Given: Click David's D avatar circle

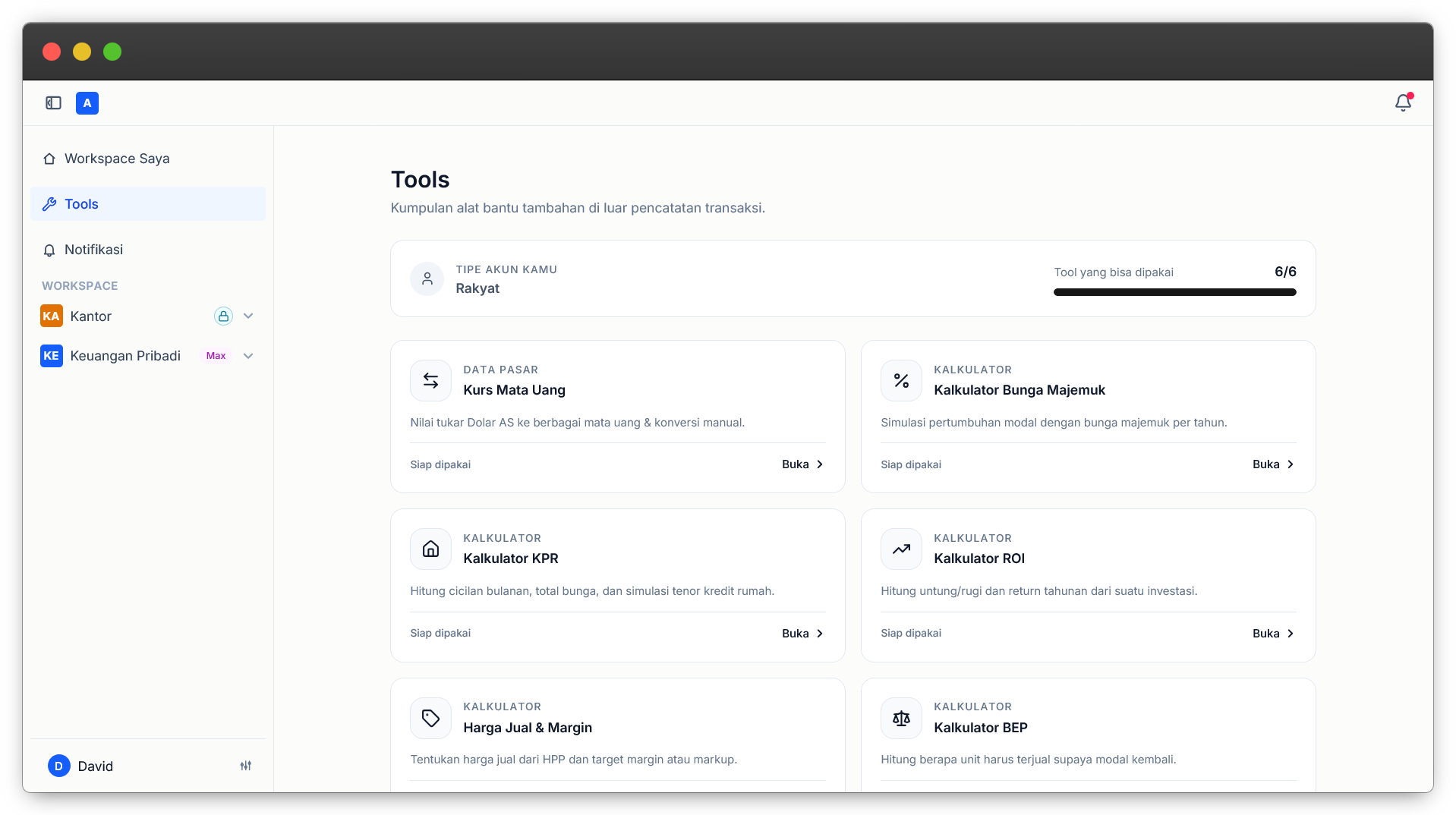Looking at the screenshot, I should pyautogui.click(x=58, y=766).
